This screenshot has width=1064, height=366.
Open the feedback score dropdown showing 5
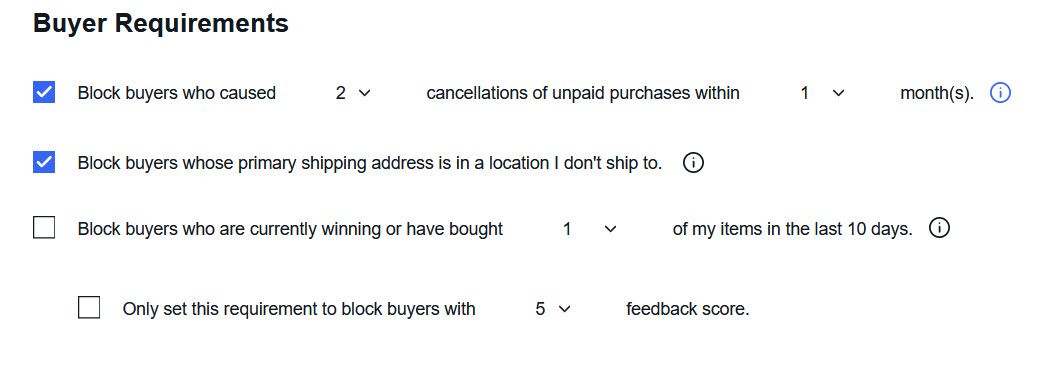point(553,309)
